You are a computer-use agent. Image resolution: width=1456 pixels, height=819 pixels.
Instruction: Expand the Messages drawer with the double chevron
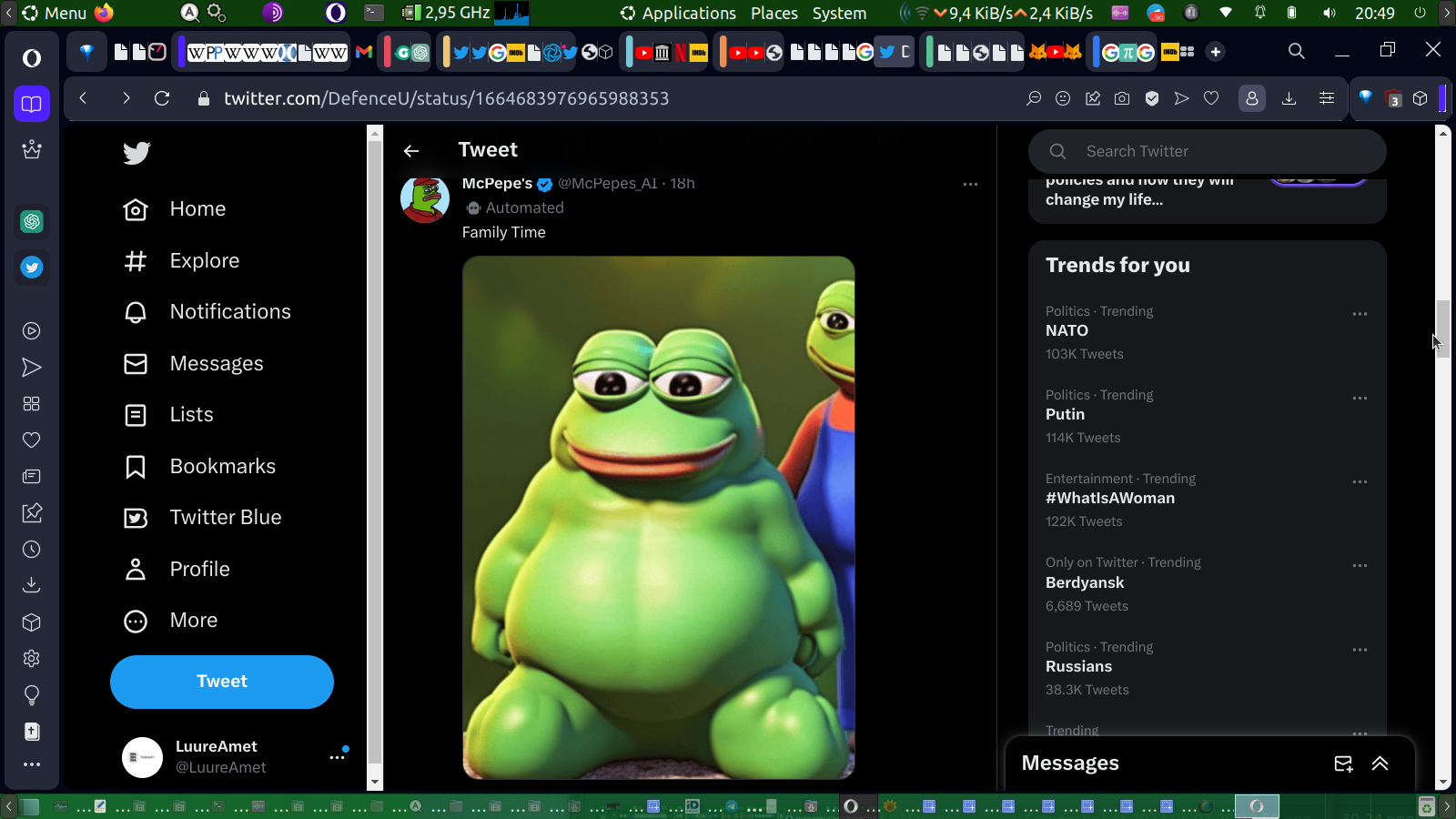coord(1380,763)
